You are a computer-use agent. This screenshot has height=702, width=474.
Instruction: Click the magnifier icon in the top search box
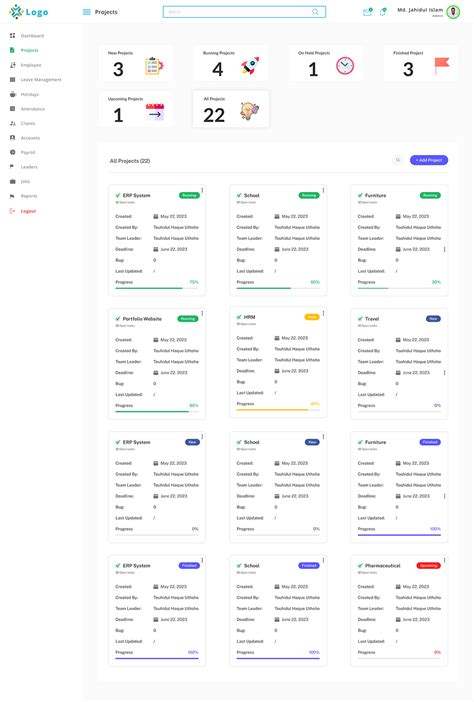[x=316, y=12]
